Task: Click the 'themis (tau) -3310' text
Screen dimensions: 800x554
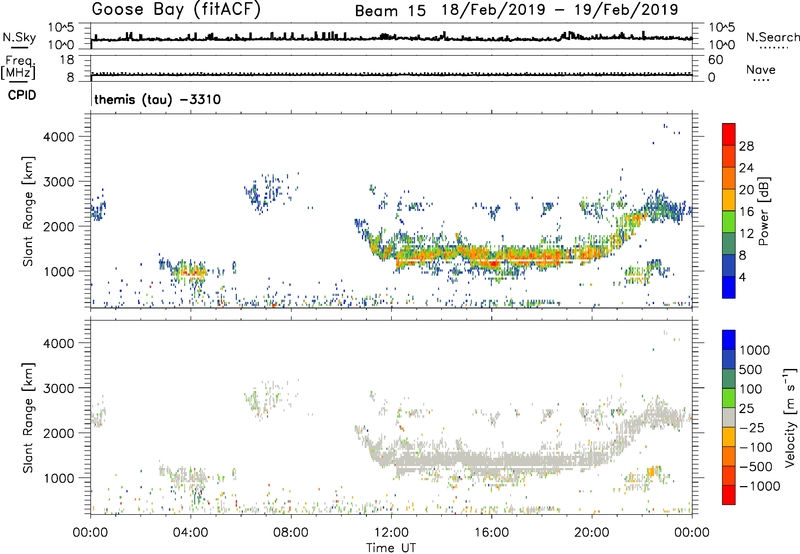Action: tap(157, 99)
